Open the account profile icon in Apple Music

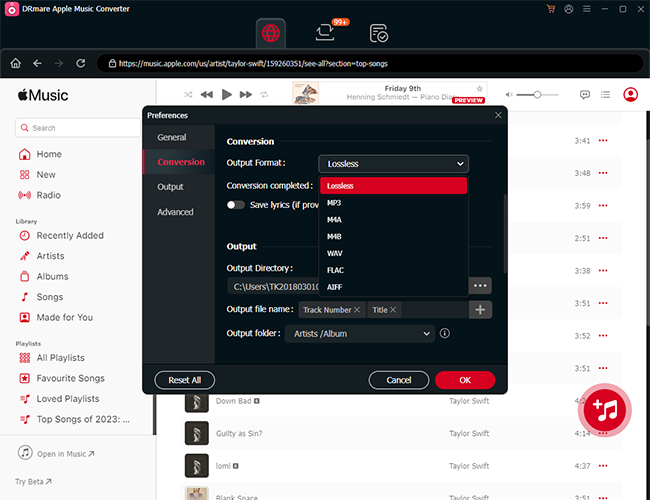coord(630,94)
